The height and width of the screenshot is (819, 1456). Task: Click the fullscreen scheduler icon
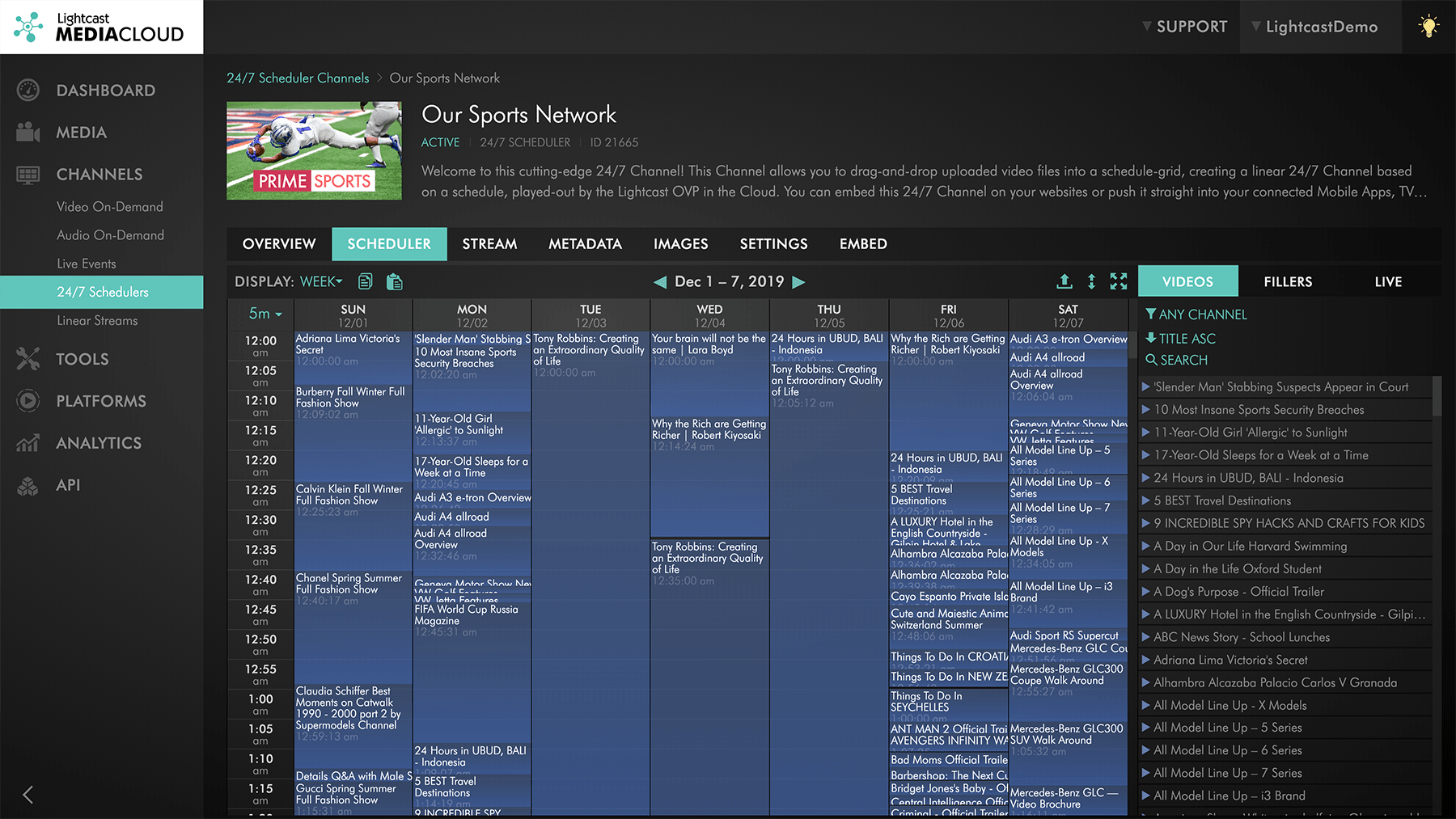[1119, 281]
